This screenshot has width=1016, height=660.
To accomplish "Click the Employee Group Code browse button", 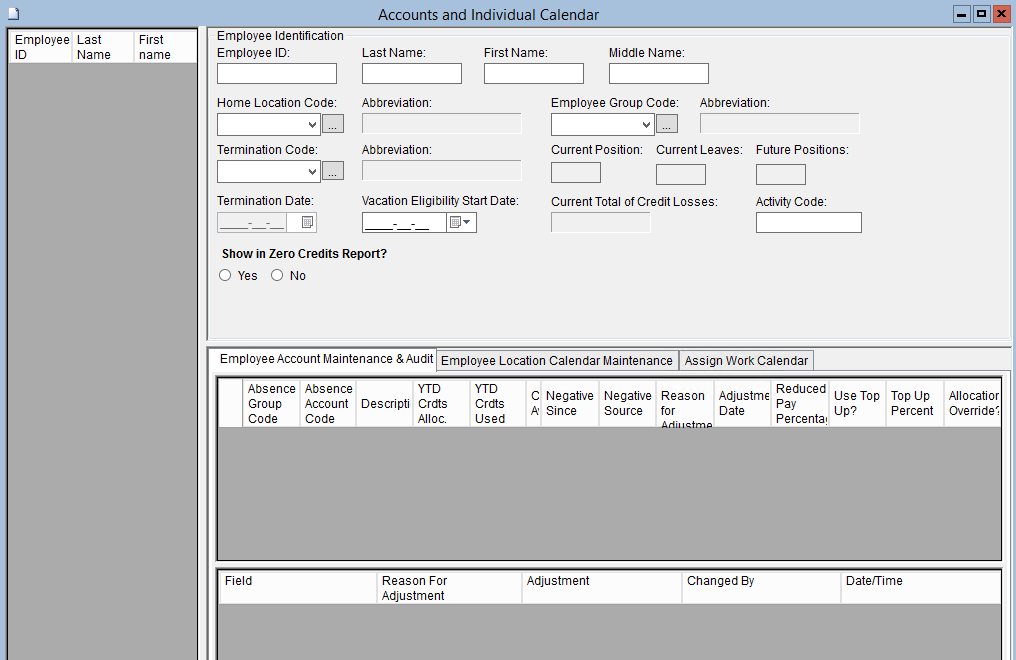I will pos(667,124).
